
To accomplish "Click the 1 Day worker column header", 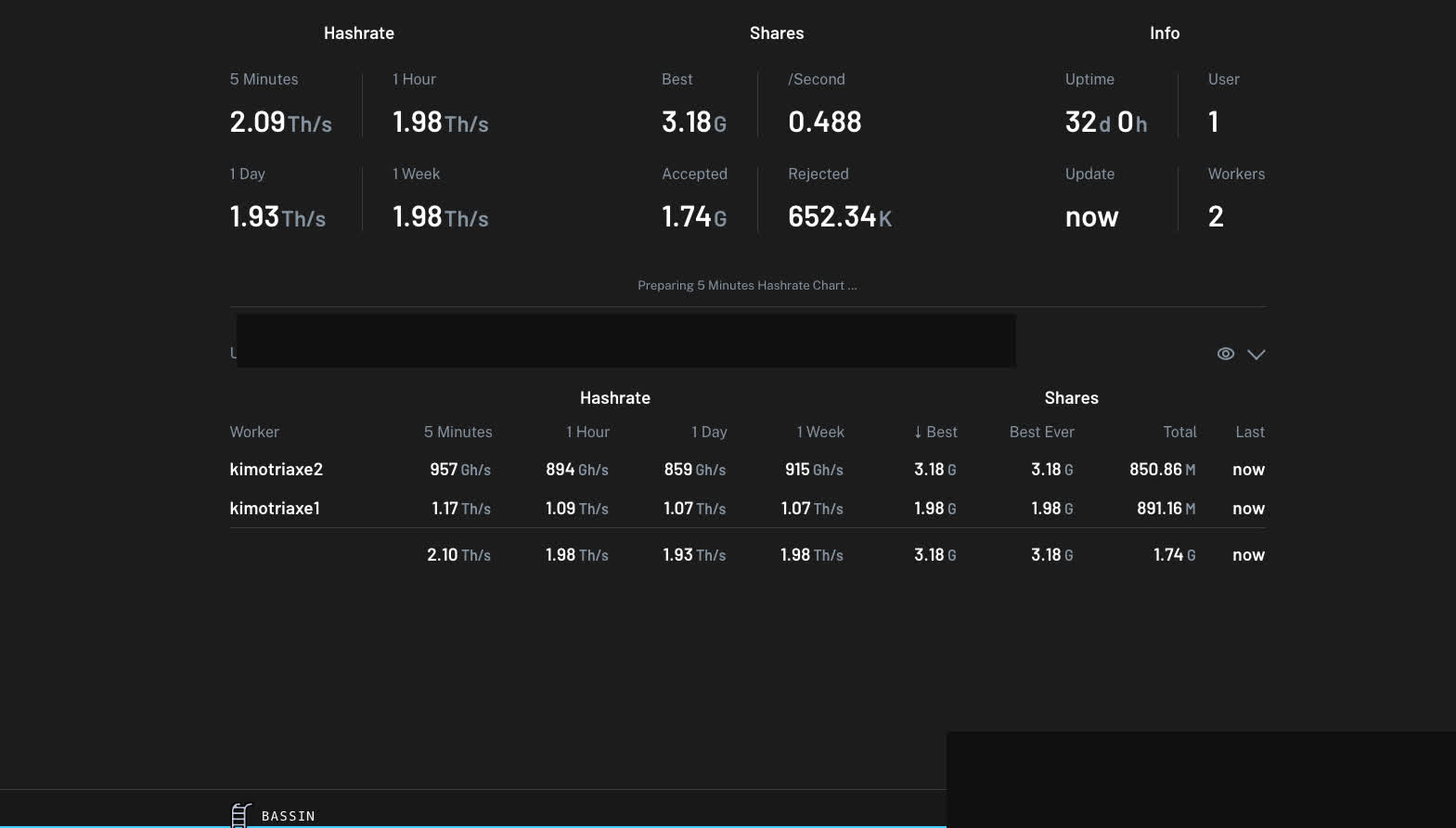I will (x=709, y=432).
